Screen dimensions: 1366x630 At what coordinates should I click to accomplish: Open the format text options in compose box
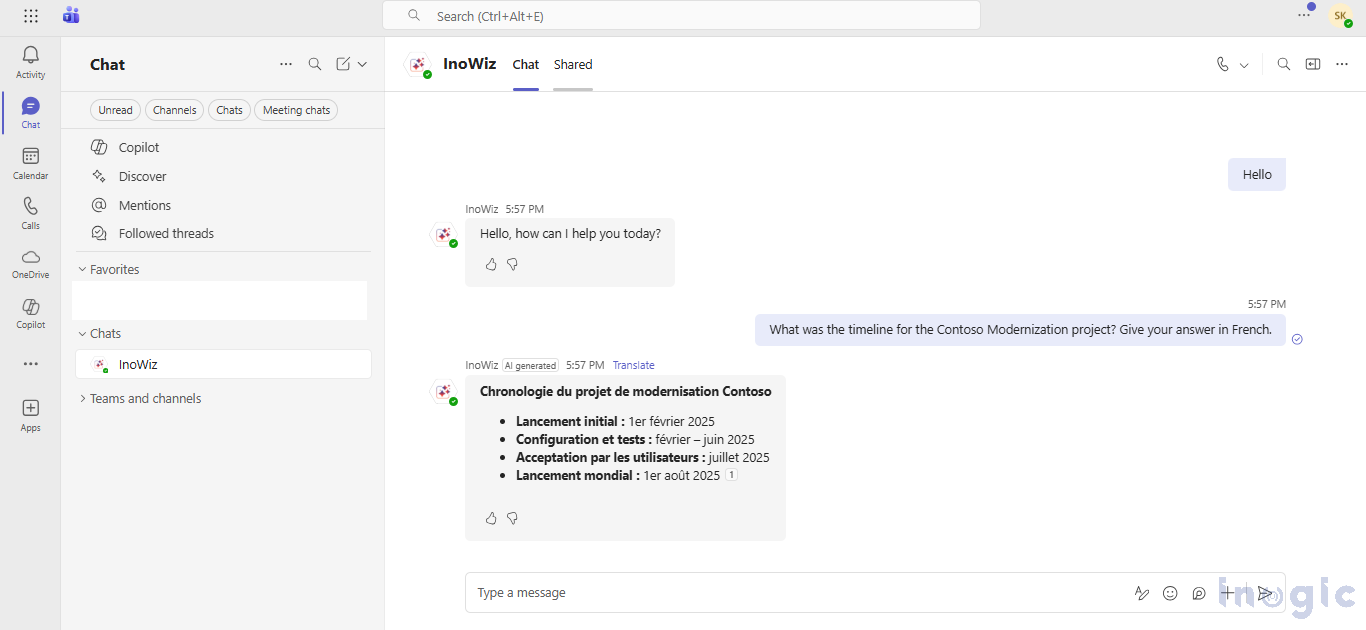click(x=1141, y=593)
